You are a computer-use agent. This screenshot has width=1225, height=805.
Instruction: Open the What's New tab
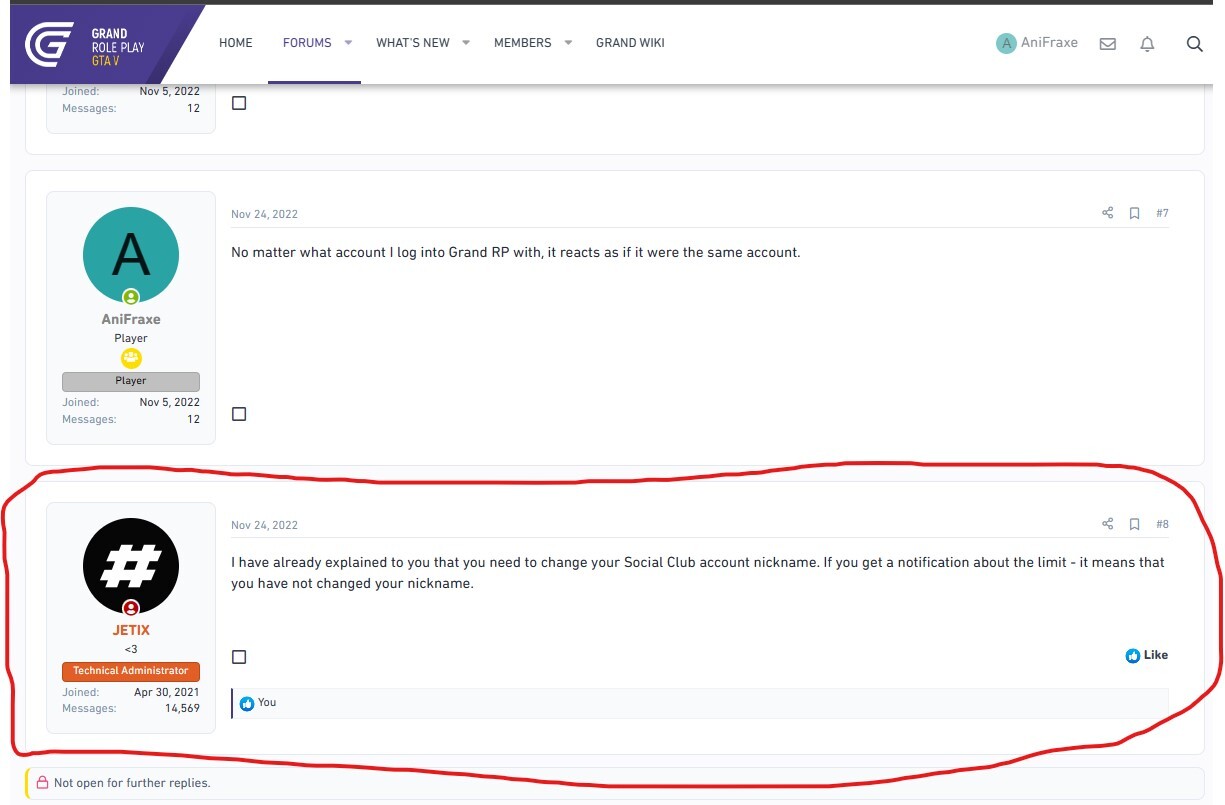pyautogui.click(x=413, y=43)
